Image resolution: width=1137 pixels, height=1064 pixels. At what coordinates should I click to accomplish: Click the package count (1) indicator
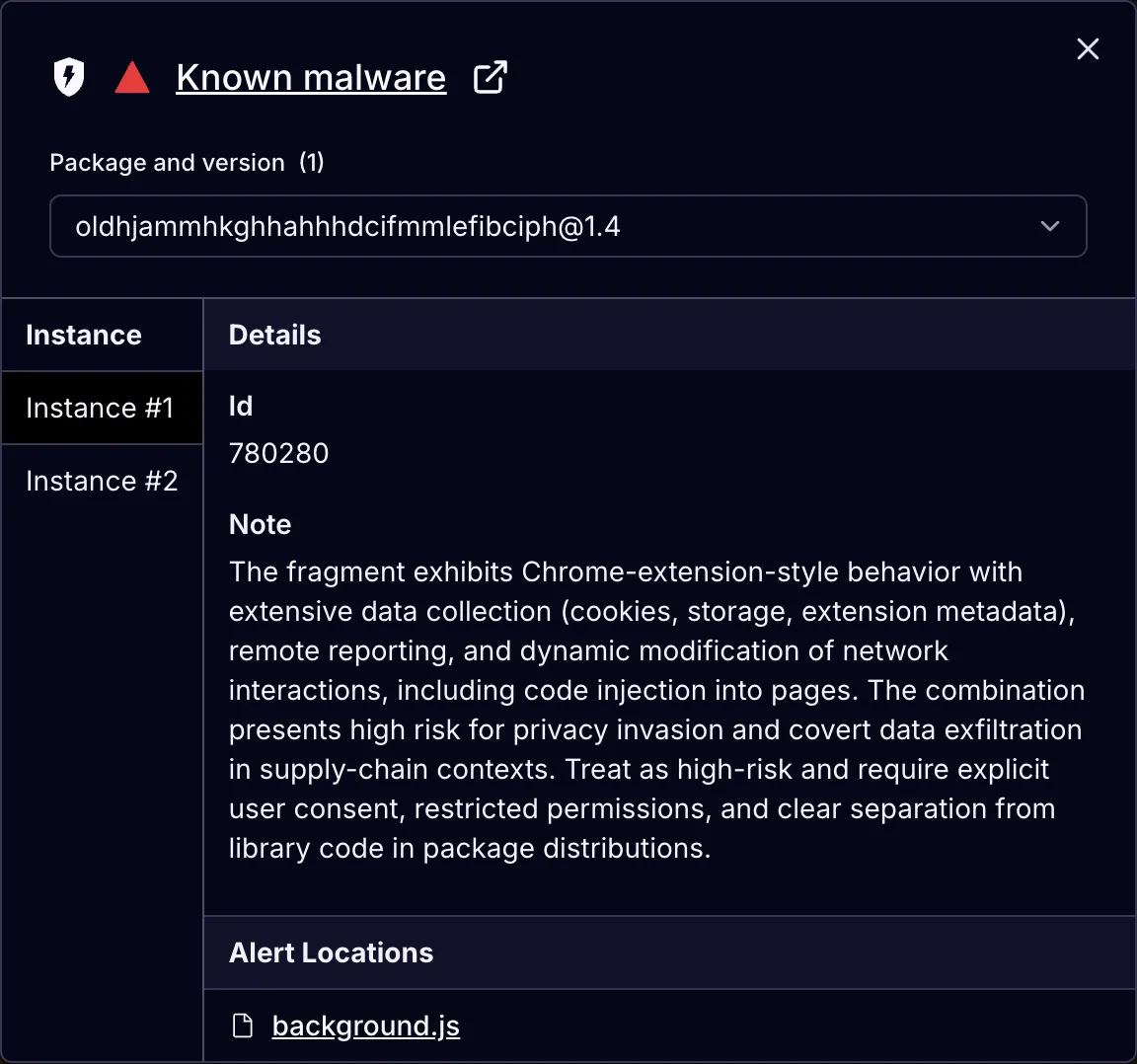click(x=312, y=163)
